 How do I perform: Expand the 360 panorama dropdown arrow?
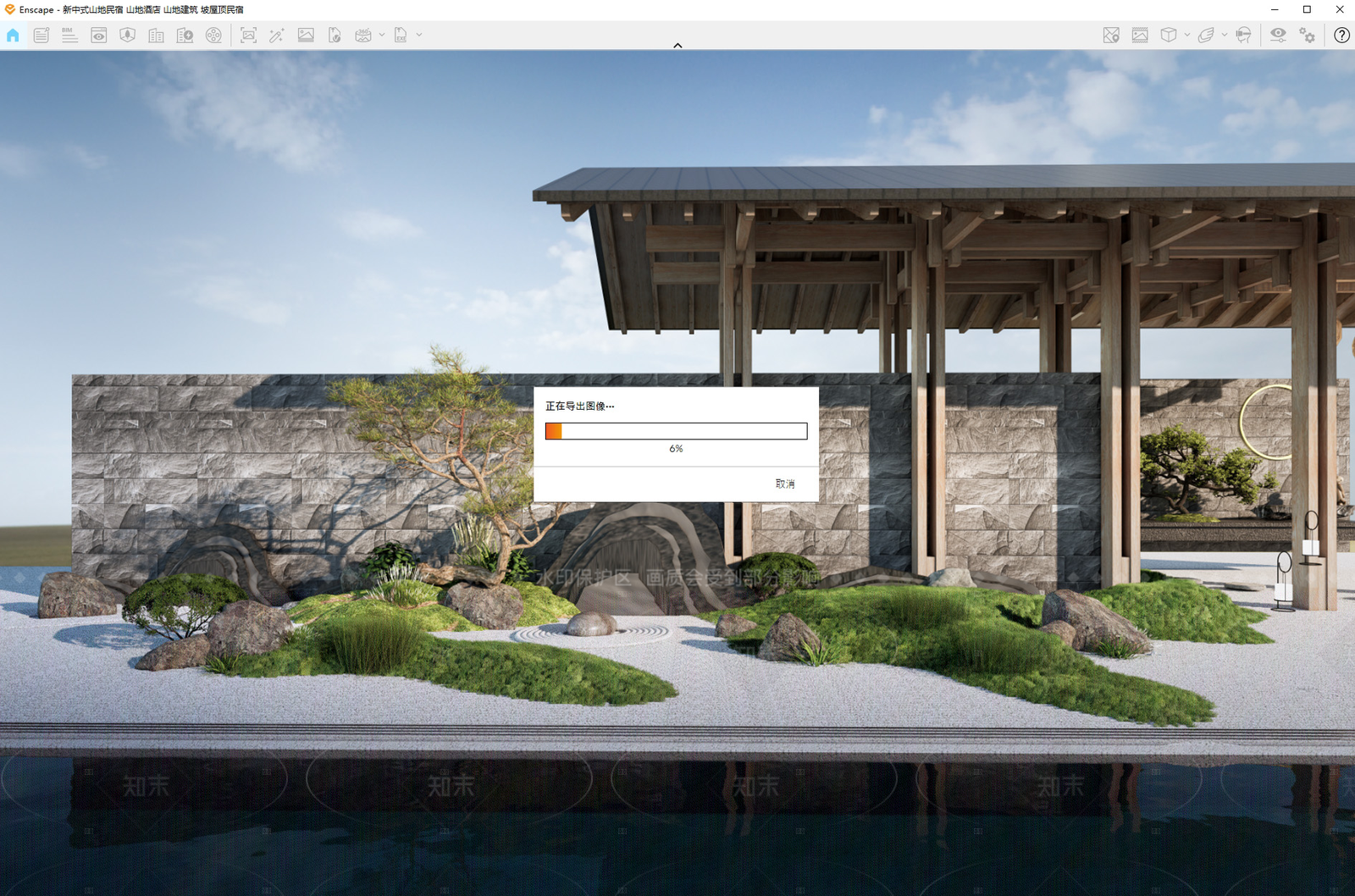(382, 36)
